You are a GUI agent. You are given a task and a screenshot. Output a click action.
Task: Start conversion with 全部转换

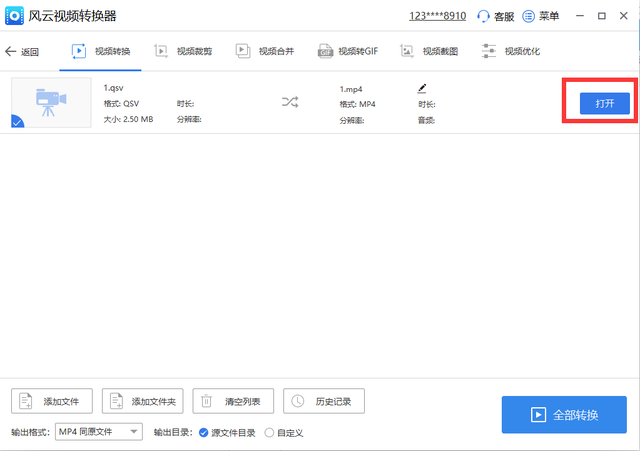[564, 415]
